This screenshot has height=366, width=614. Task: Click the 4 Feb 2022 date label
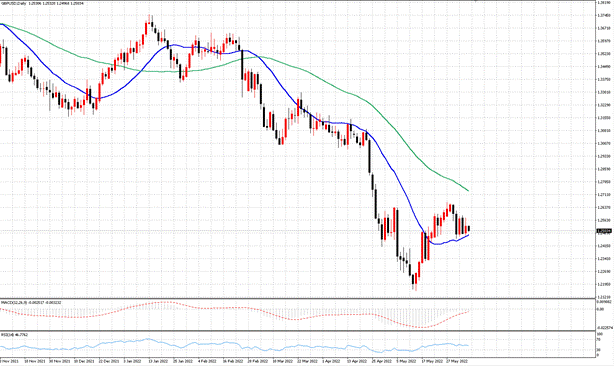tap(207, 361)
